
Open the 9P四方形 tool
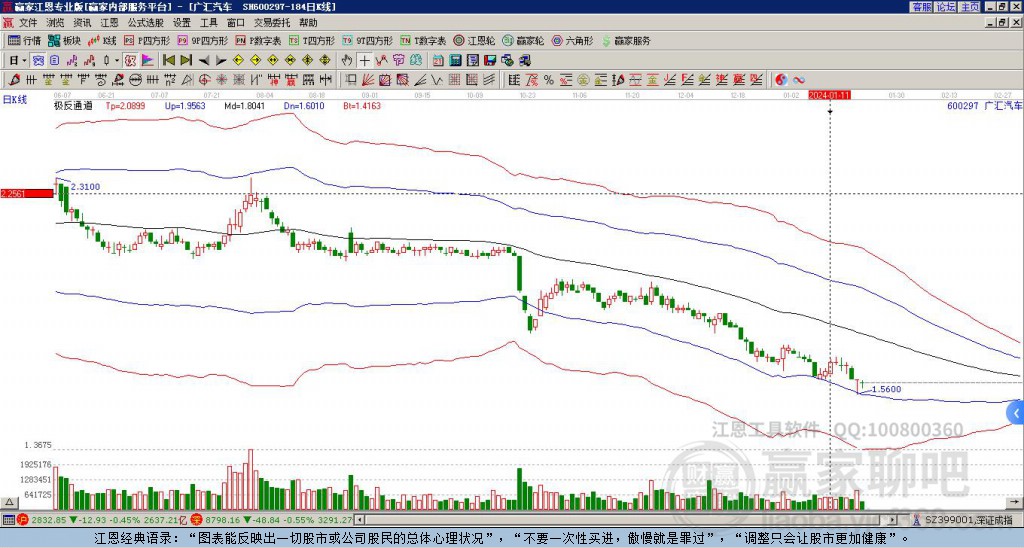point(203,40)
